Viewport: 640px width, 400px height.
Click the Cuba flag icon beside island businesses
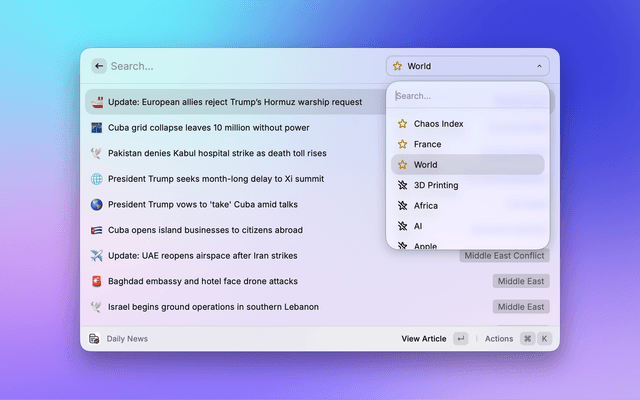pos(97,230)
